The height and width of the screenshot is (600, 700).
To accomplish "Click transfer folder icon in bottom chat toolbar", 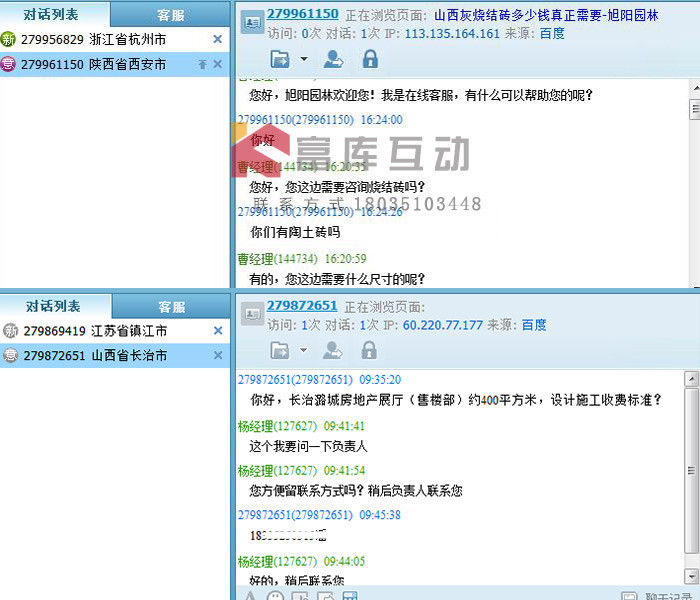I will point(279,350).
